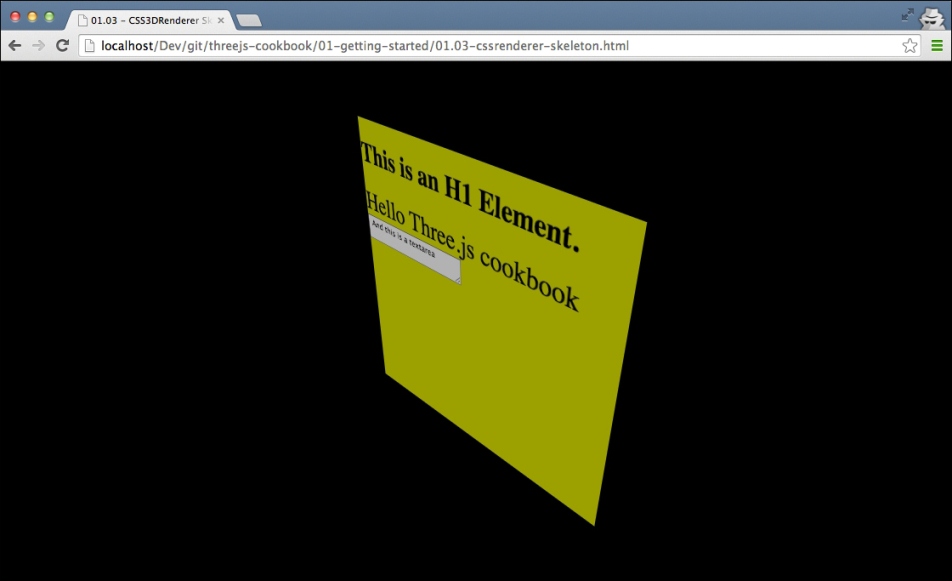Open a new tab
This screenshot has height=581, width=952.
click(x=249, y=21)
